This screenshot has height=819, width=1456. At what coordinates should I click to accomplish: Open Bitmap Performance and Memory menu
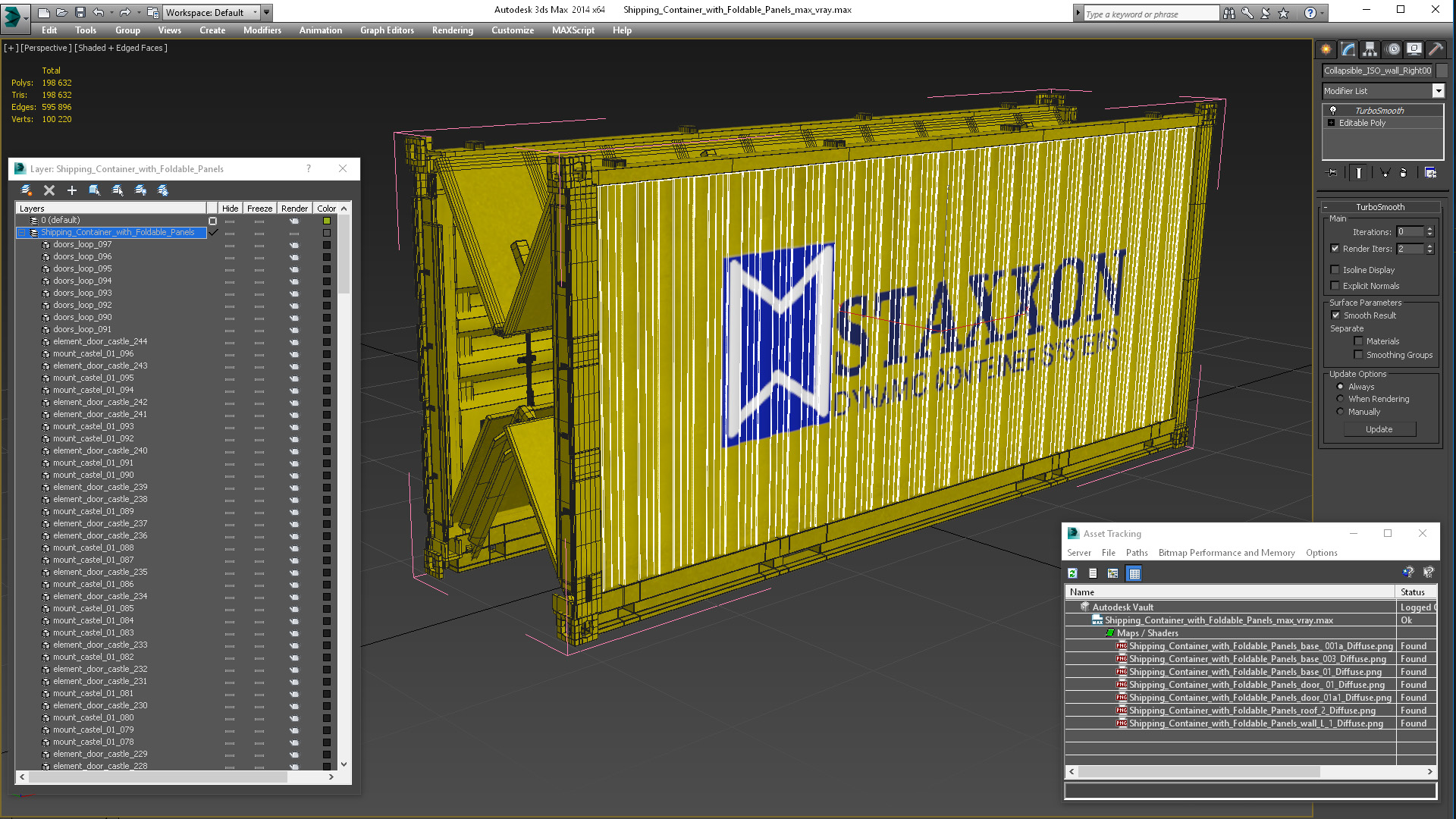[1226, 553]
